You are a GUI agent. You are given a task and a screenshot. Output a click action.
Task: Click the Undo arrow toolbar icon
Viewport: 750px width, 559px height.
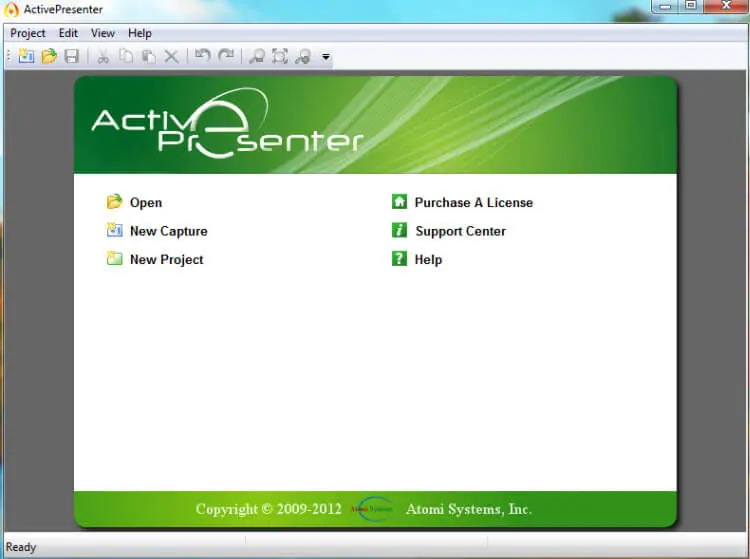pos(203,56)
